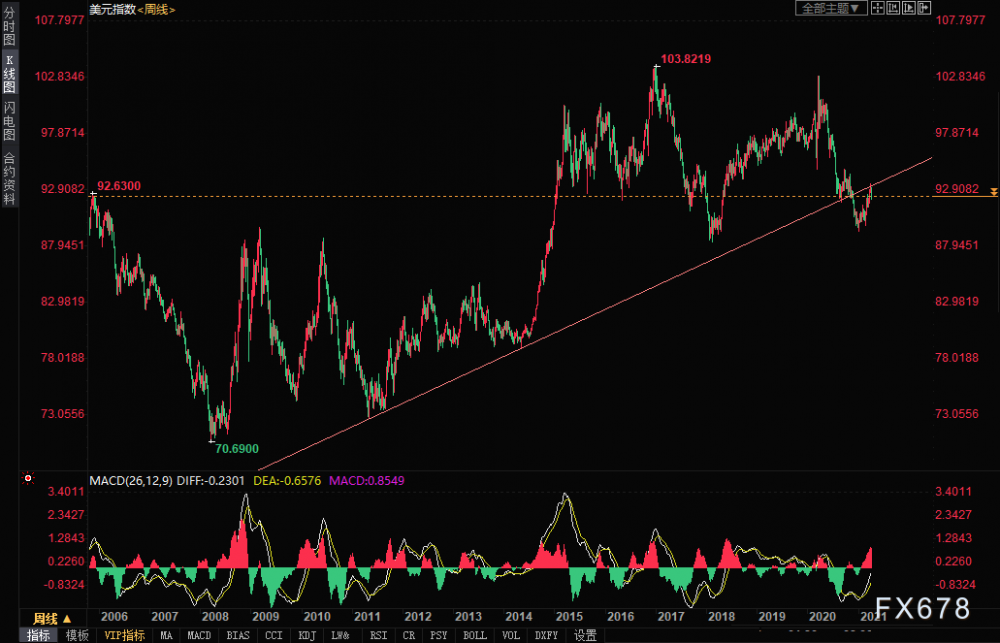
Task: Select the K线图 sidebar view
Action: click(9, 73)
